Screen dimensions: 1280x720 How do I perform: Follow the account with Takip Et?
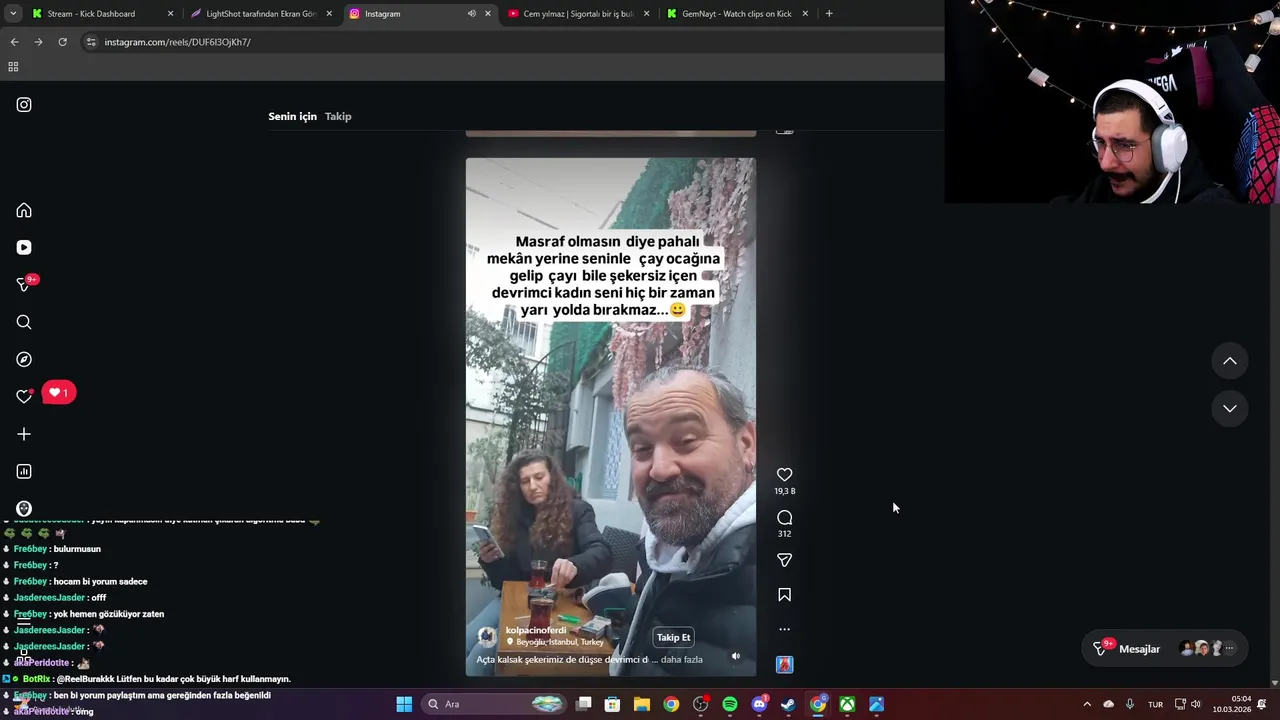coord(674,638)
